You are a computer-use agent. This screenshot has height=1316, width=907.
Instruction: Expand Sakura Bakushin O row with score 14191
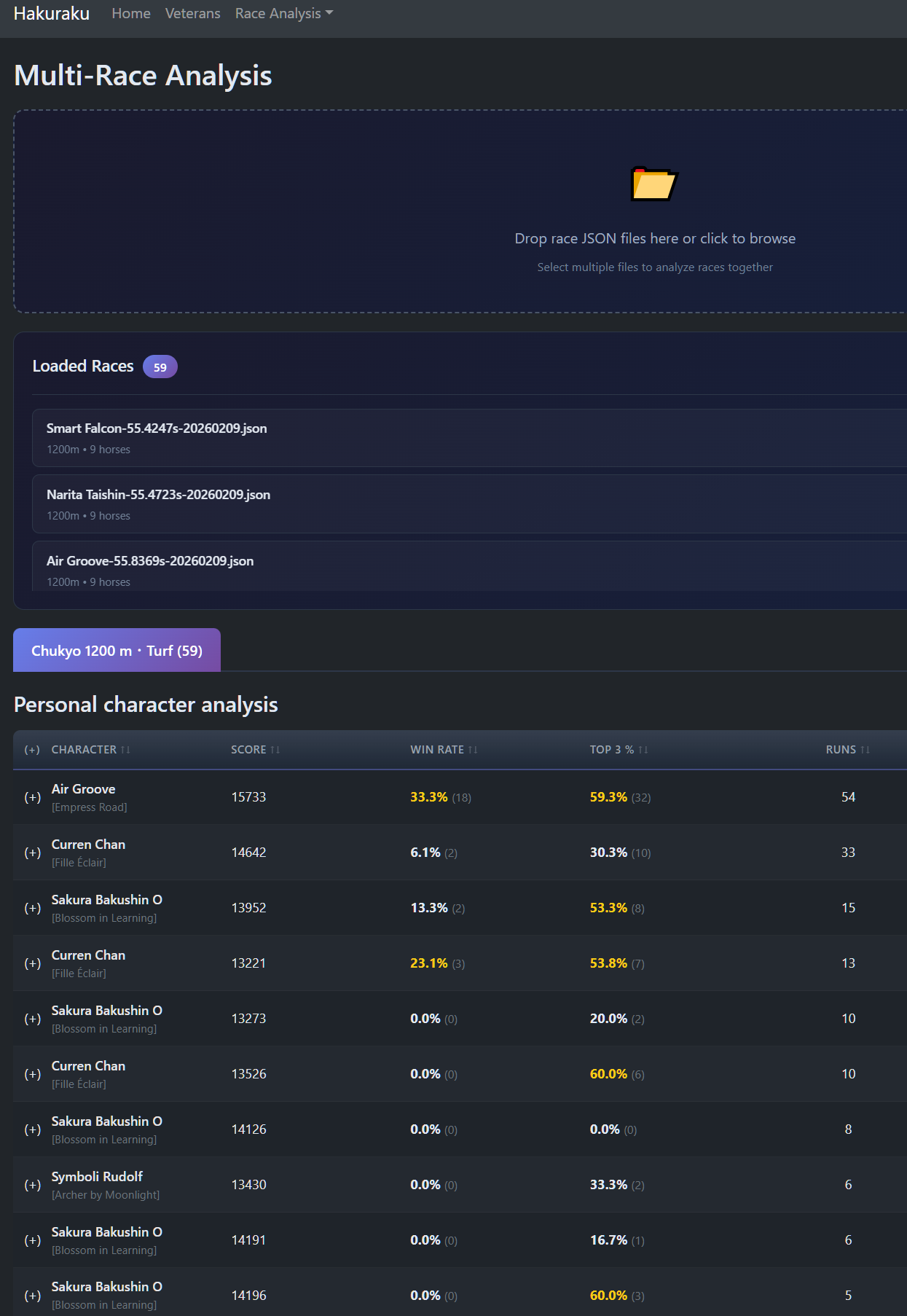pyautogui.click(x=32, y=1240)
